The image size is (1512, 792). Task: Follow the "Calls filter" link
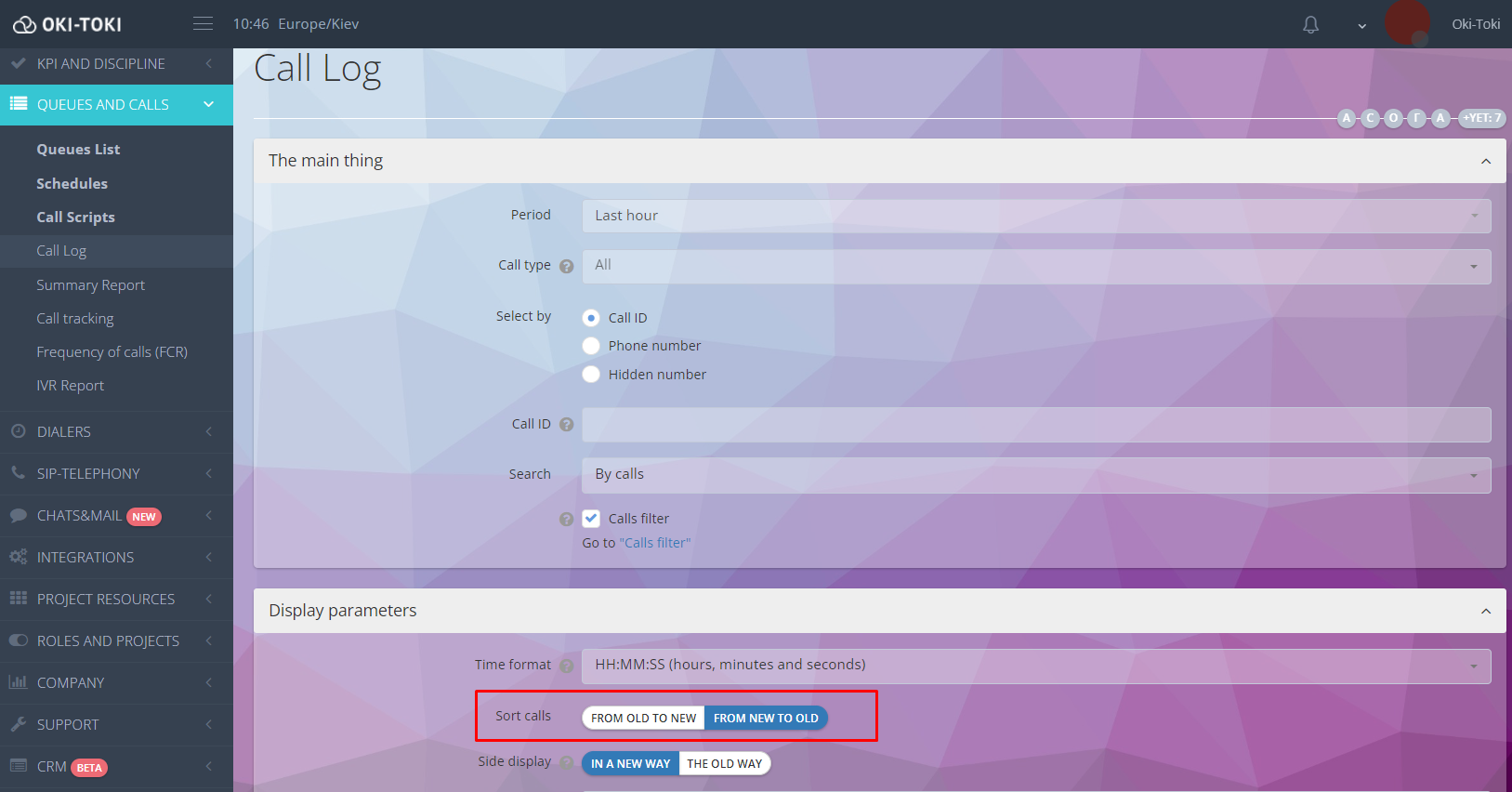tap(655, 543)
